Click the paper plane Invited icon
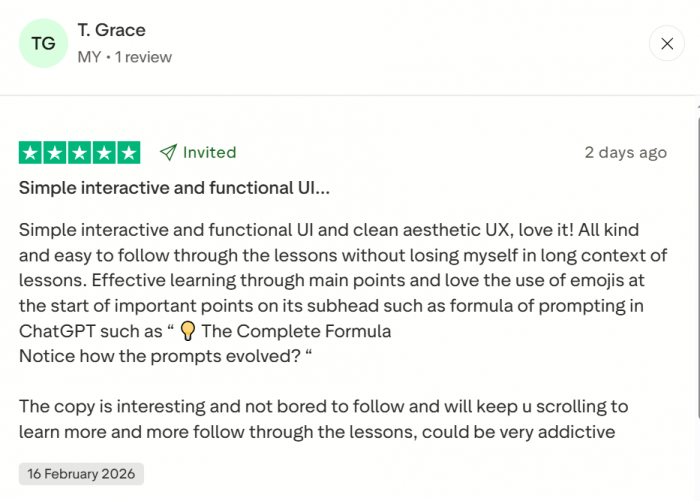This screenshot has width=700, height=501. pyautogui.click(x=168, y=153)
